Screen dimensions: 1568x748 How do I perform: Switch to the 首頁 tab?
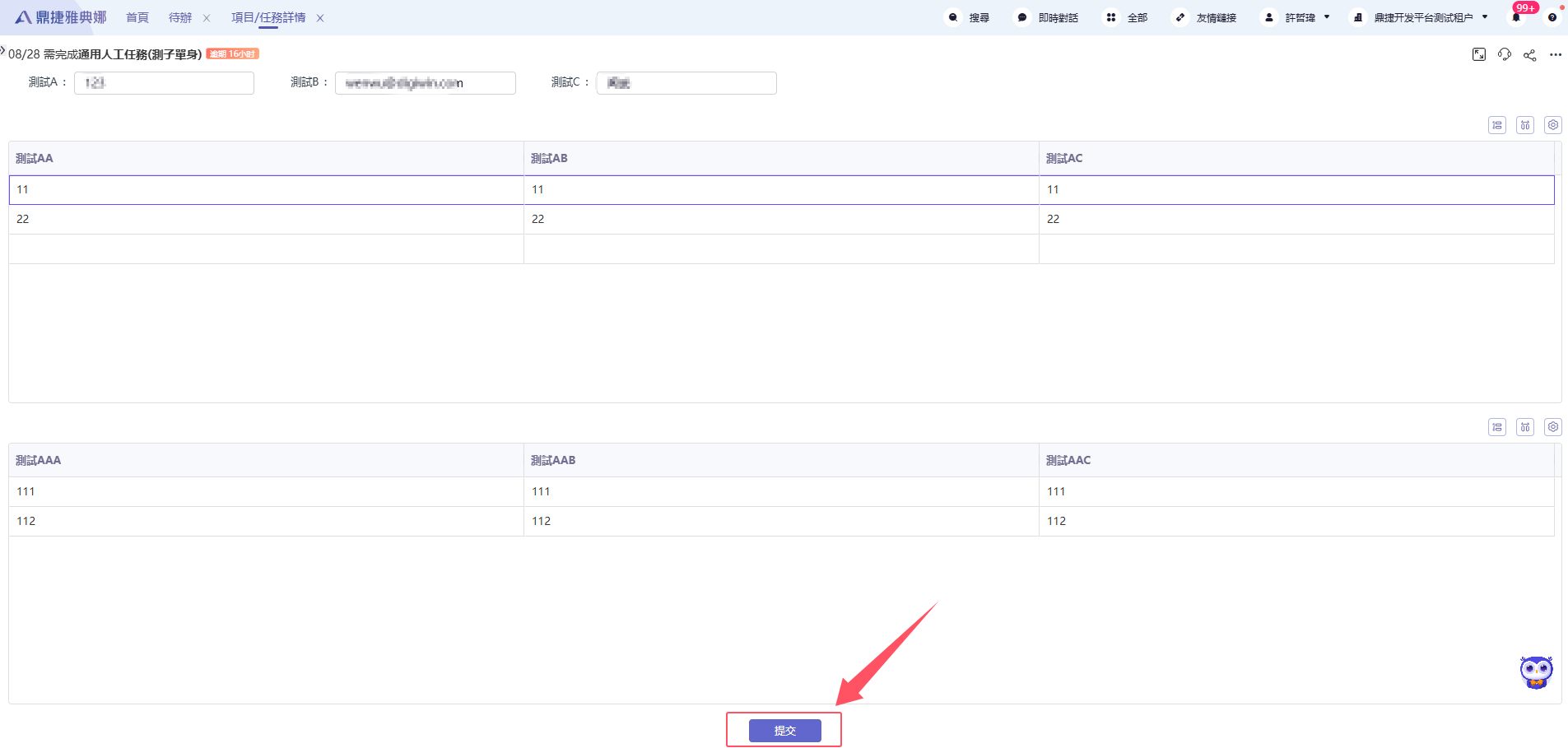[x=137, y=17]
